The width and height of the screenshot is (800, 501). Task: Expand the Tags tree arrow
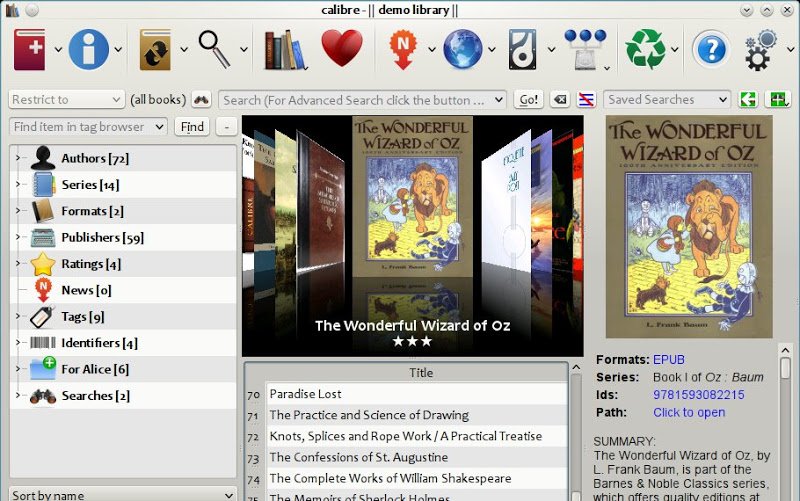pyautogui.click(x=18, y=316)
